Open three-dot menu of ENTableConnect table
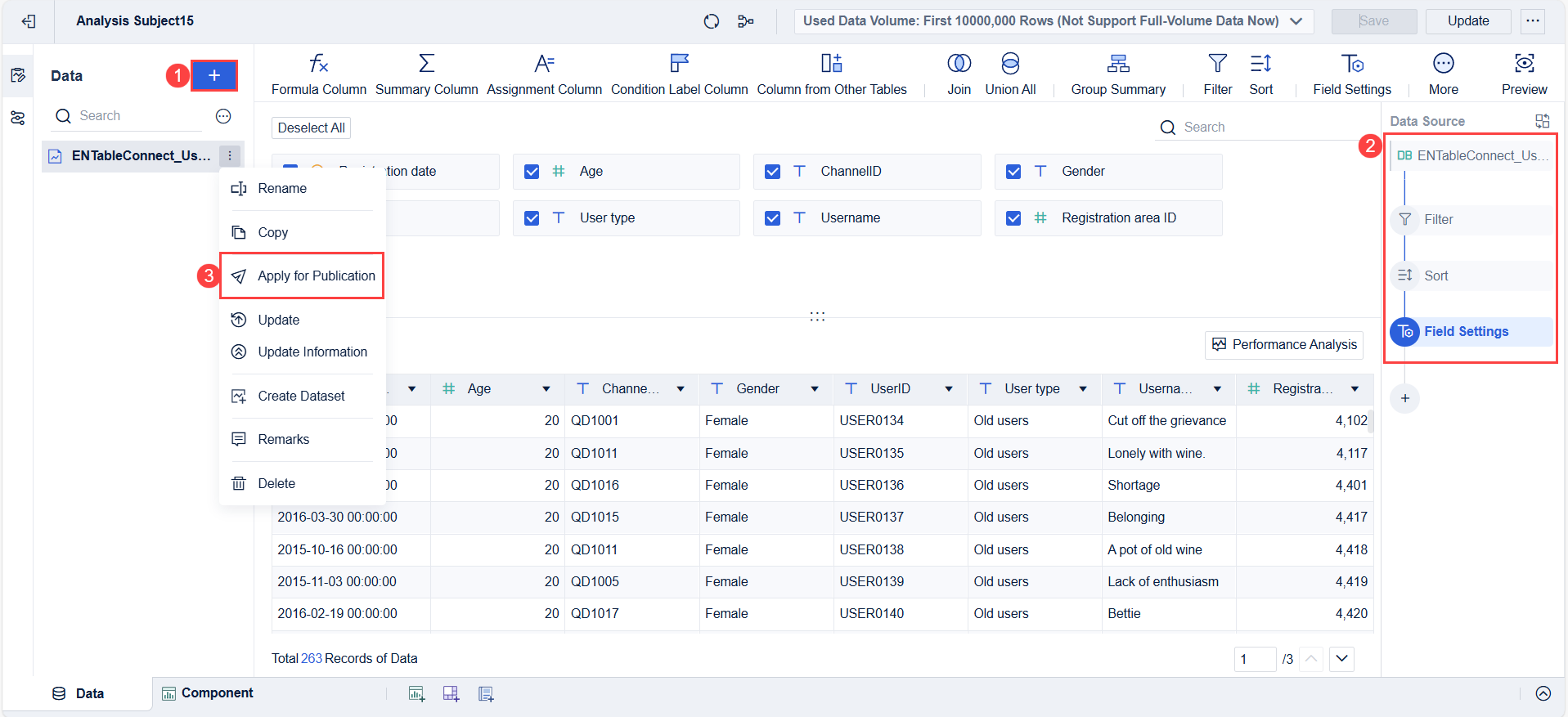 coord(230,155)
